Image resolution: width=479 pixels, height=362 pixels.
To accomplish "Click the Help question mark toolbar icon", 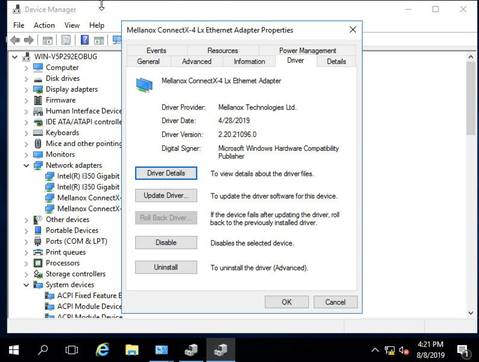I will pos(85,40).
